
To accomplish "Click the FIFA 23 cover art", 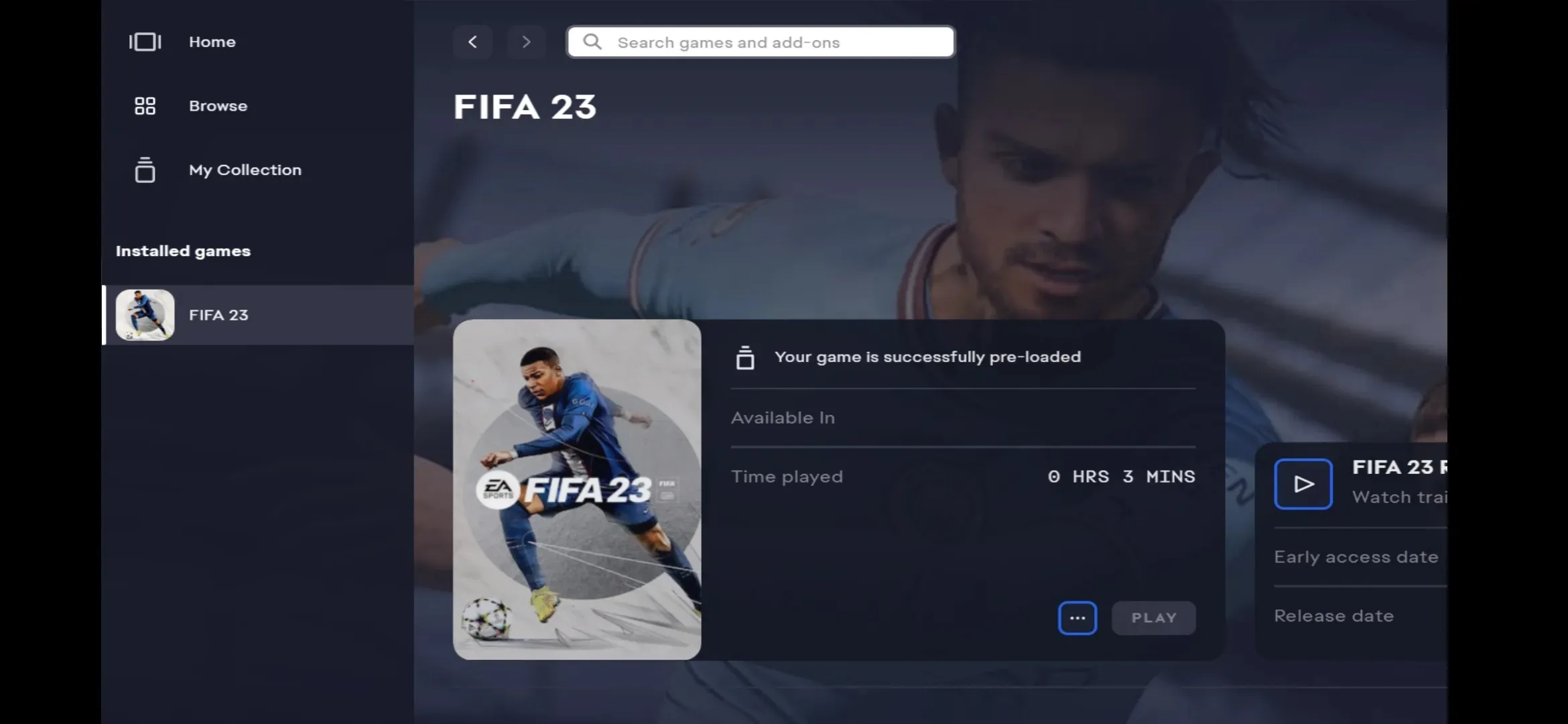I will tap(577, 489).
